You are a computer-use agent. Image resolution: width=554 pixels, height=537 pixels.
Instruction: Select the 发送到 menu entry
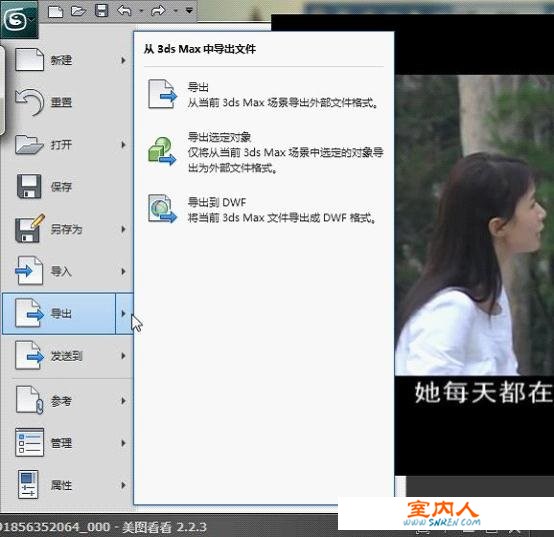pyautogui.click(x=67, y=356)
